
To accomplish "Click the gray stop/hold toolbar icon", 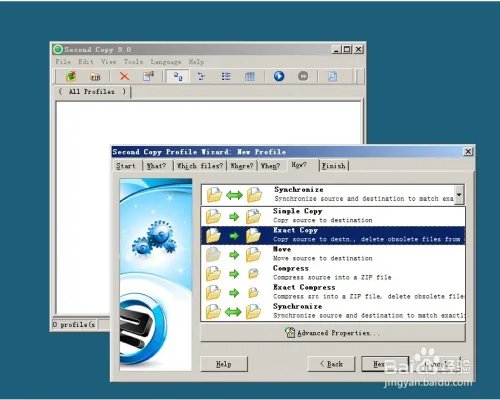I will 303,76.
